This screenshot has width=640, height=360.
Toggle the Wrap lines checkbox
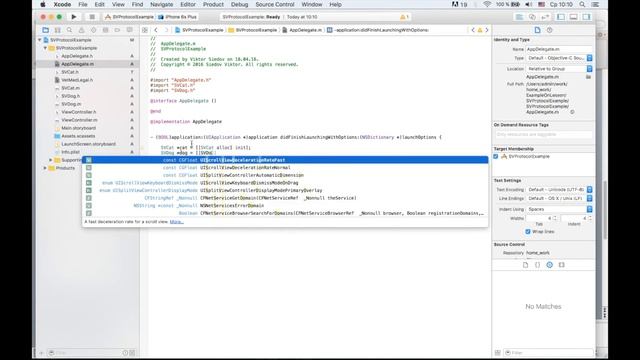(x=528, y=231)
